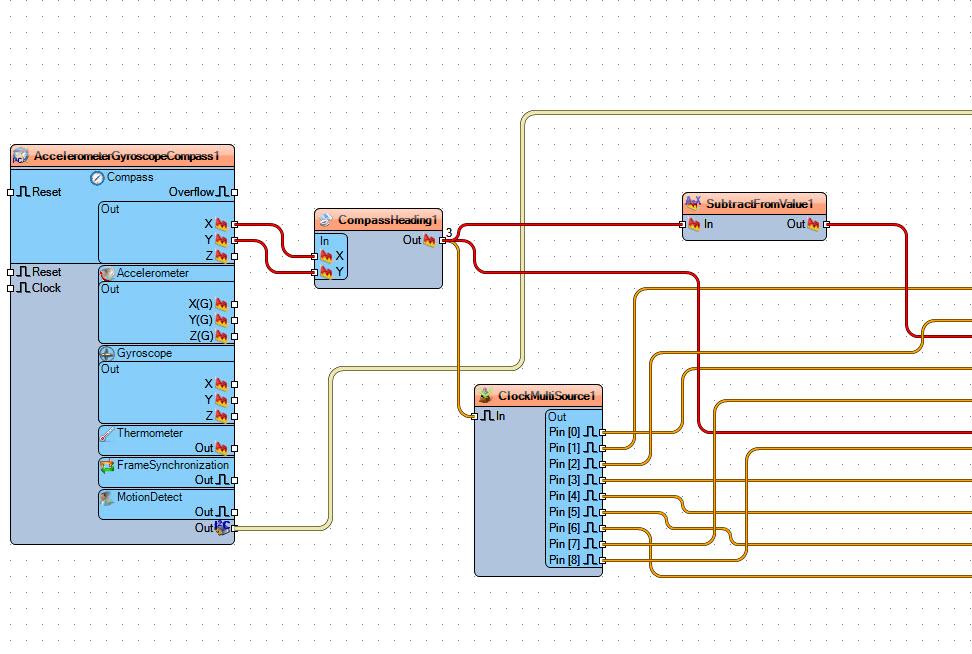Click the Overflow output pin
The width and height of the screenshot is (972, 654).
pos(234,193)
